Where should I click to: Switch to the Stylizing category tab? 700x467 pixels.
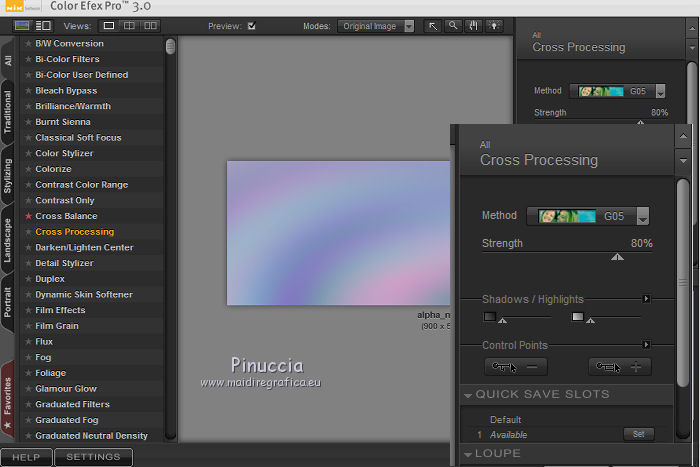coord(8,176)
